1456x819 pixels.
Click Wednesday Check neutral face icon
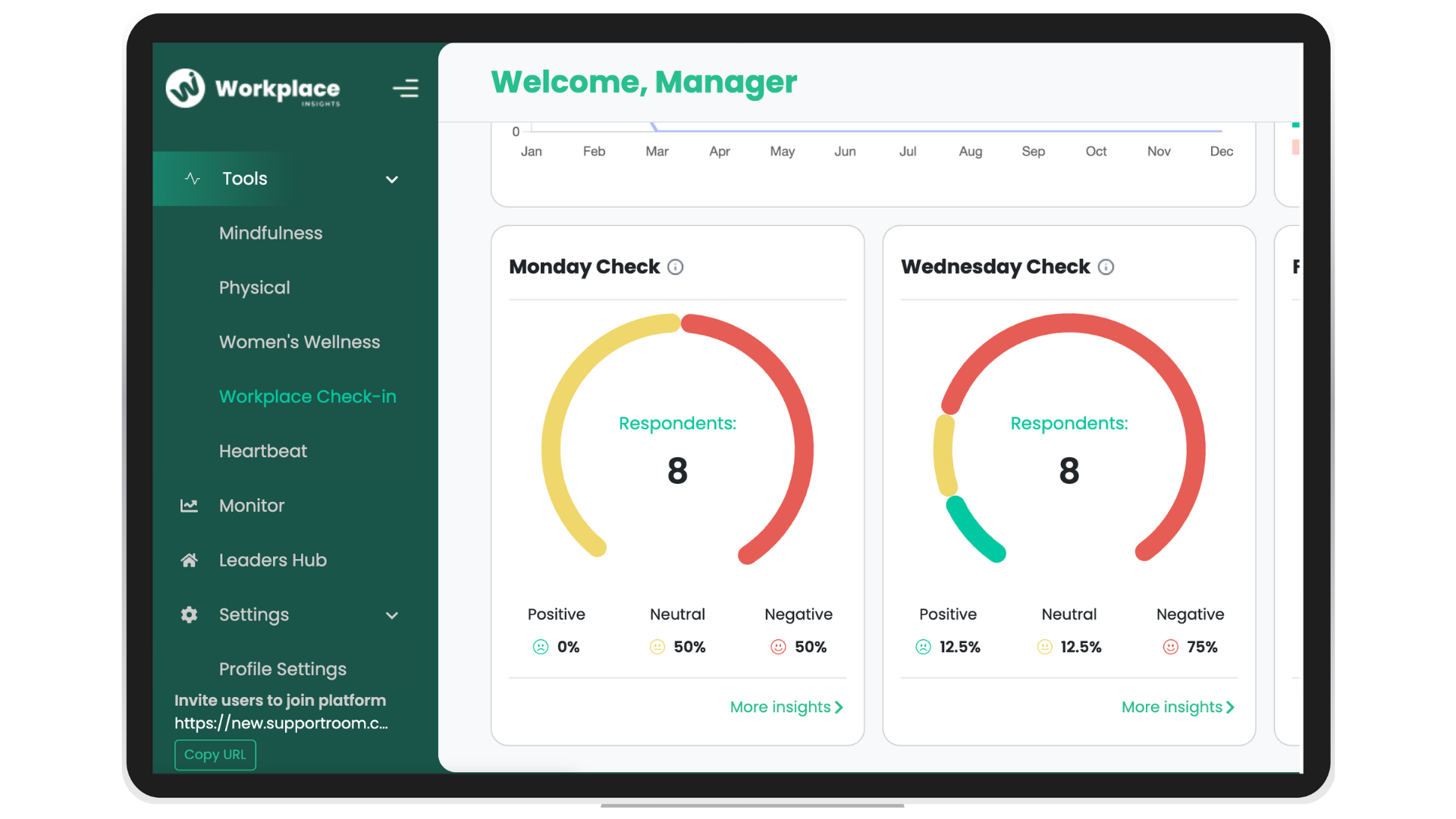coord(1044,647)
